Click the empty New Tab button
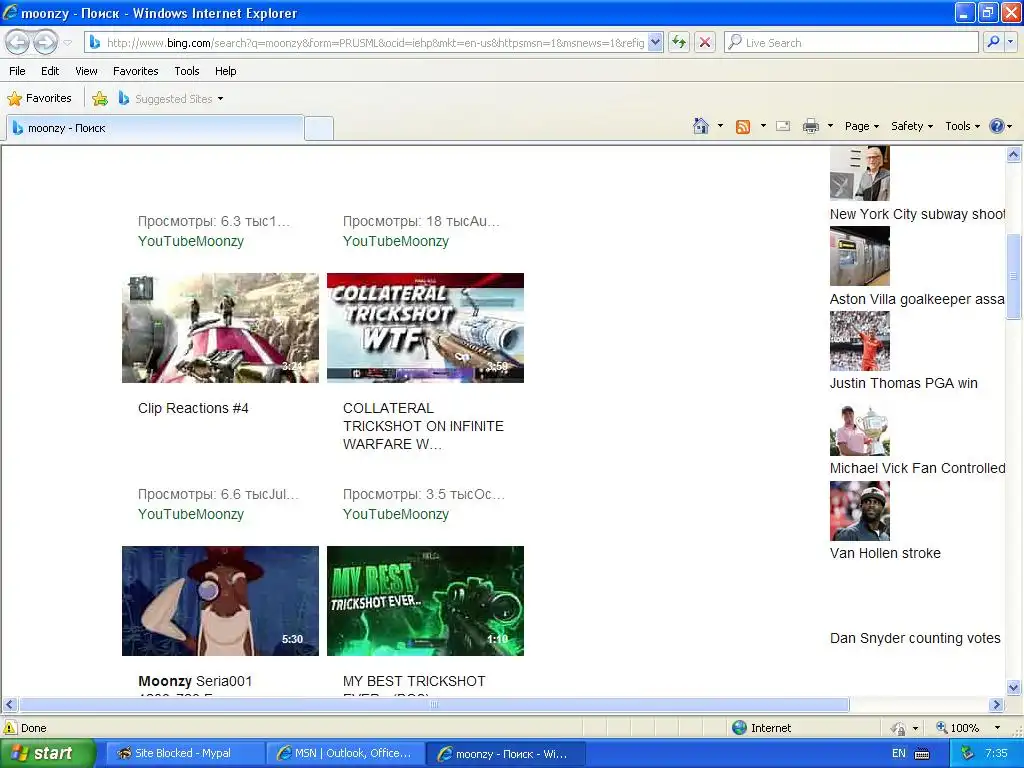 (319, 128)
